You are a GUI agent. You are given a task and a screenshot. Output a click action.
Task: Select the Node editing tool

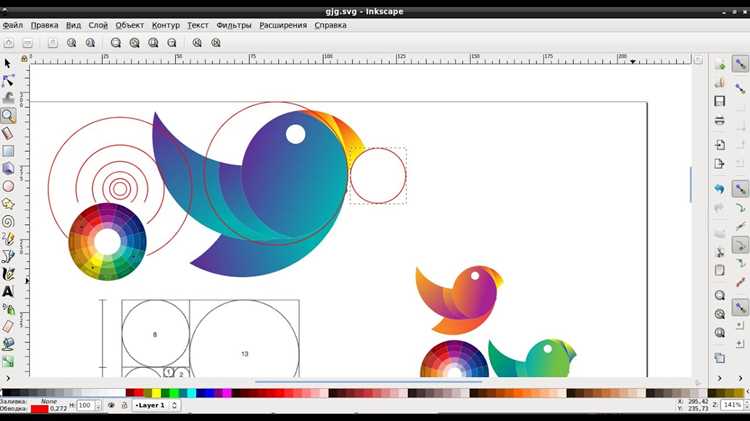[8, 81]
